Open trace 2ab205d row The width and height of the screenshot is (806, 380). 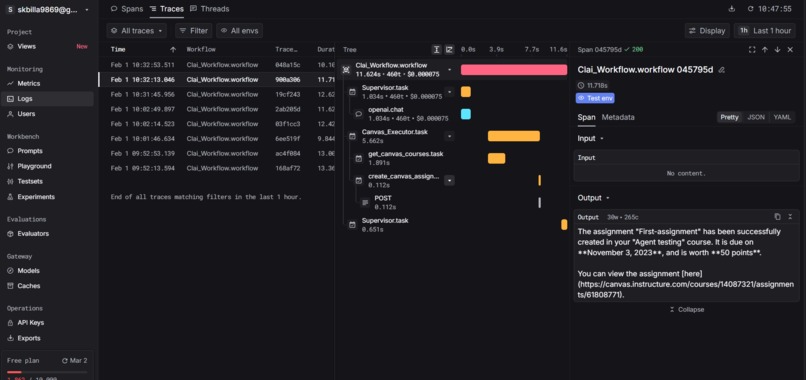coord(216,110)
